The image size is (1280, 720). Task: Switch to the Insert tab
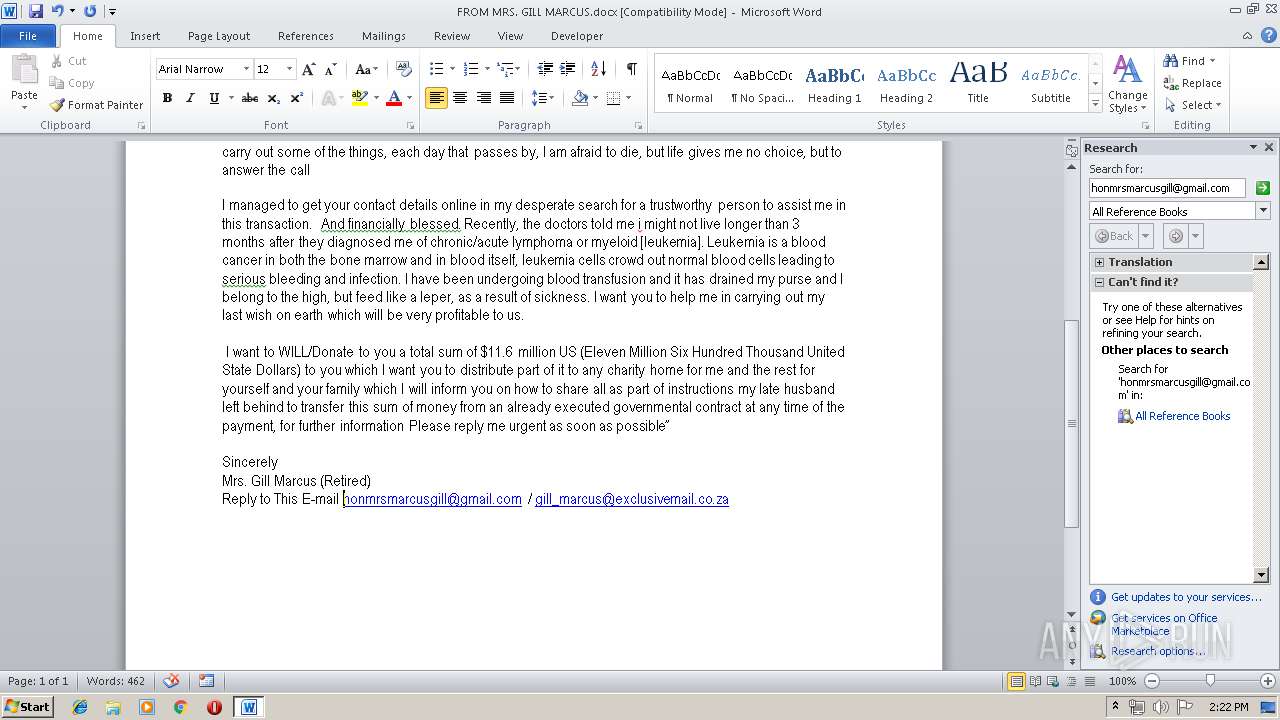pos(145,36)
